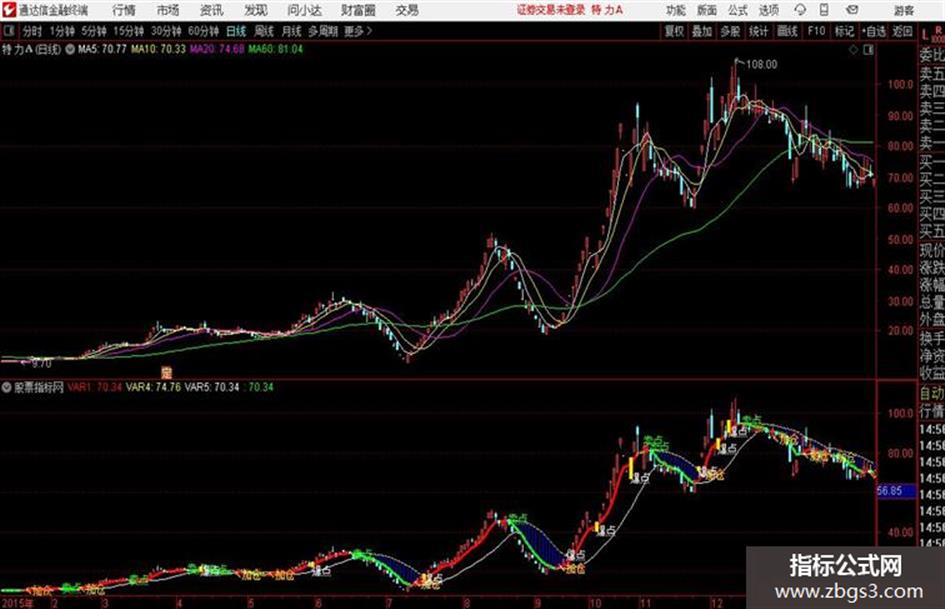Open the 资讯 menu
The width and height of the screenshot is (945, 609).
point(212,10)
